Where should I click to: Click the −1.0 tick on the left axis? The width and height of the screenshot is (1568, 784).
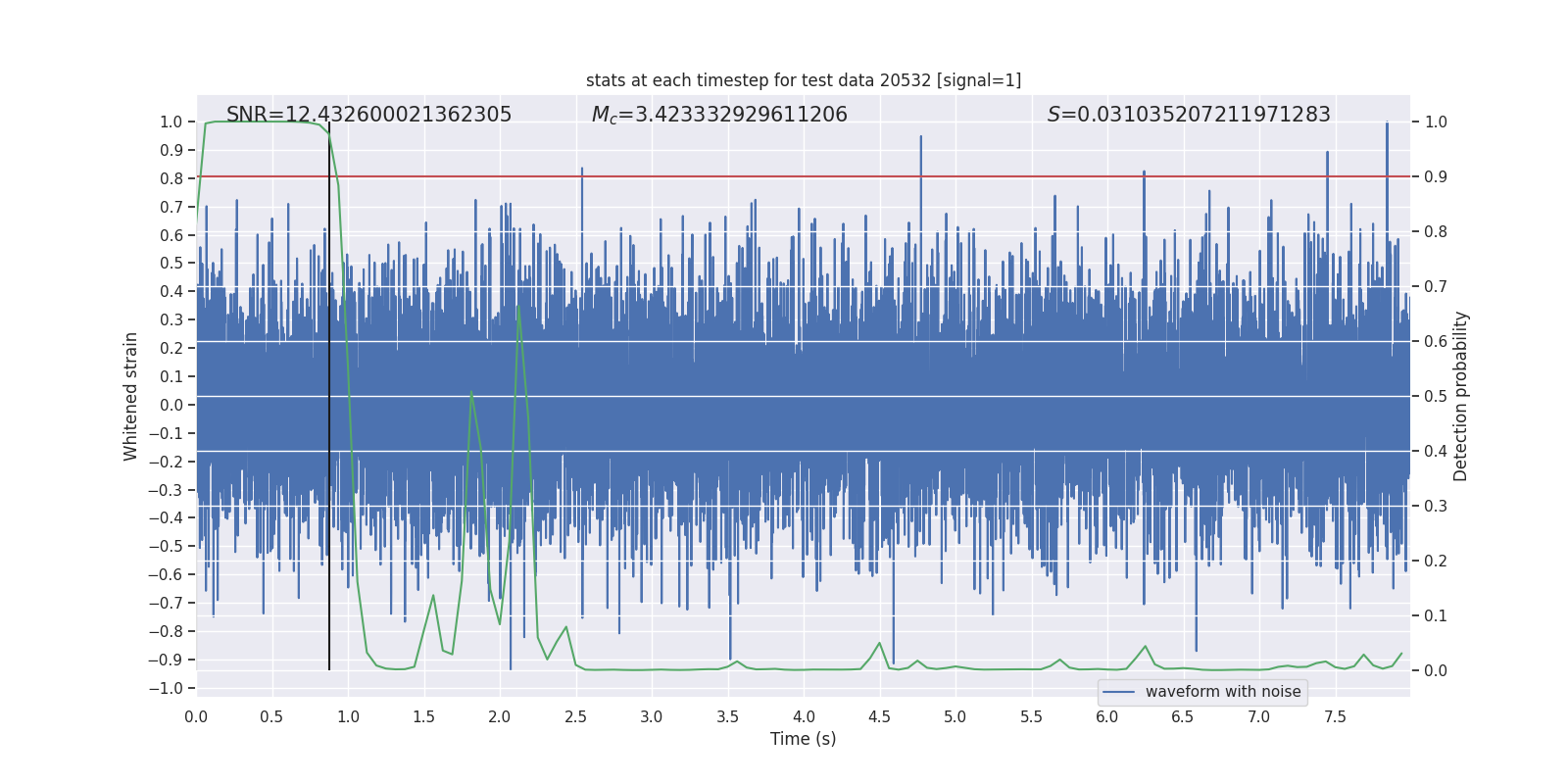(x=166, y=688)
